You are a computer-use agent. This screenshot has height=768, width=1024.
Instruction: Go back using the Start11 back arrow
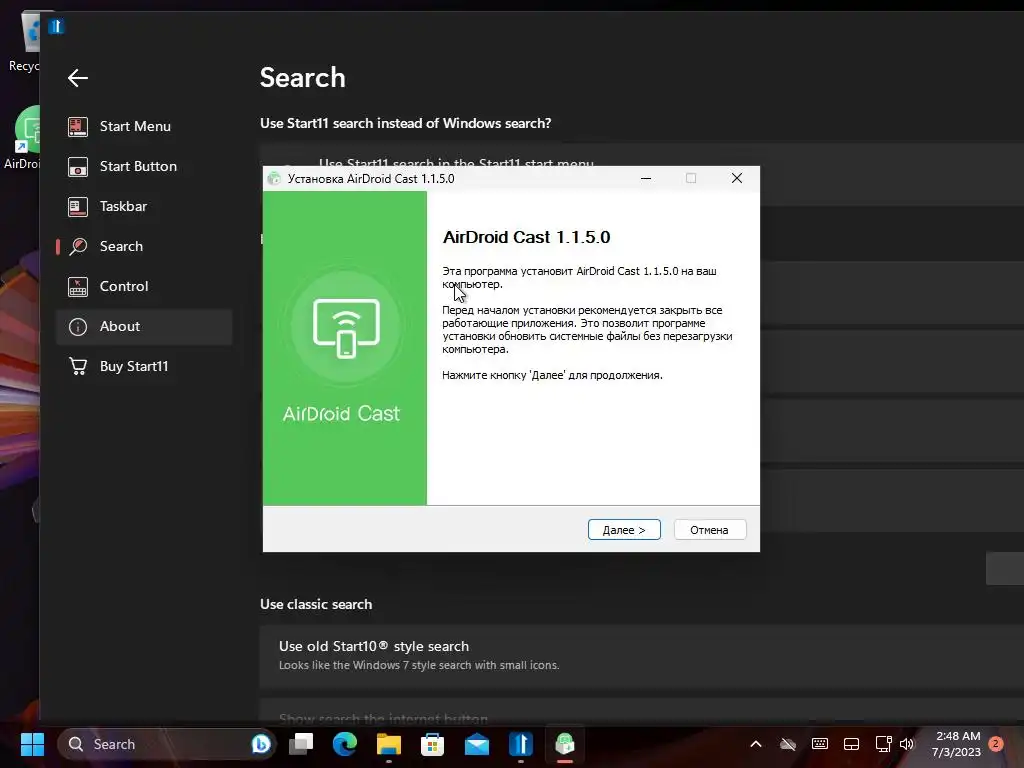pos(78,78)
